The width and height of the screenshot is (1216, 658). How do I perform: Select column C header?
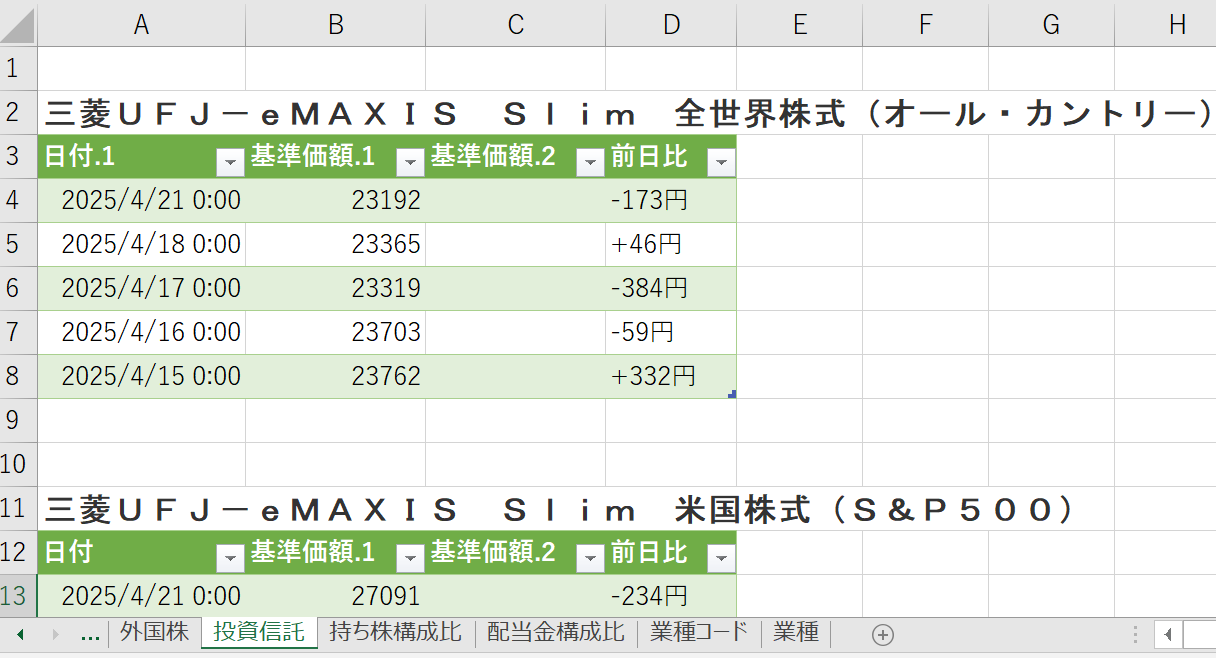coord(515,24)
